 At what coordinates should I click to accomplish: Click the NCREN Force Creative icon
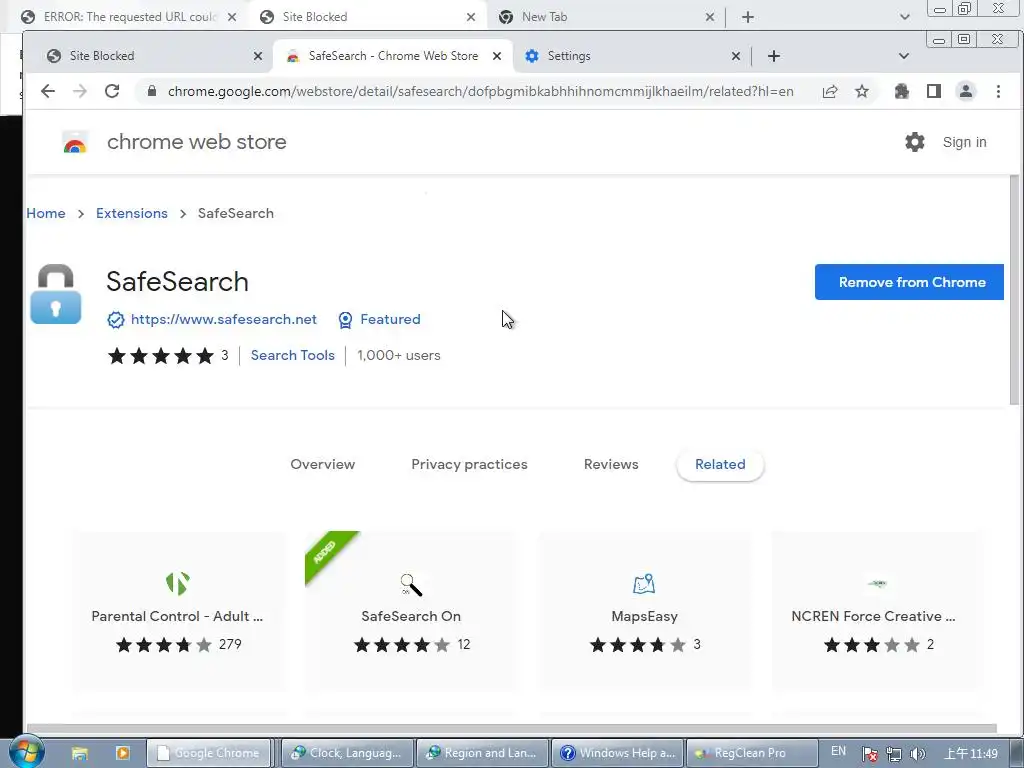click(877, 583)
